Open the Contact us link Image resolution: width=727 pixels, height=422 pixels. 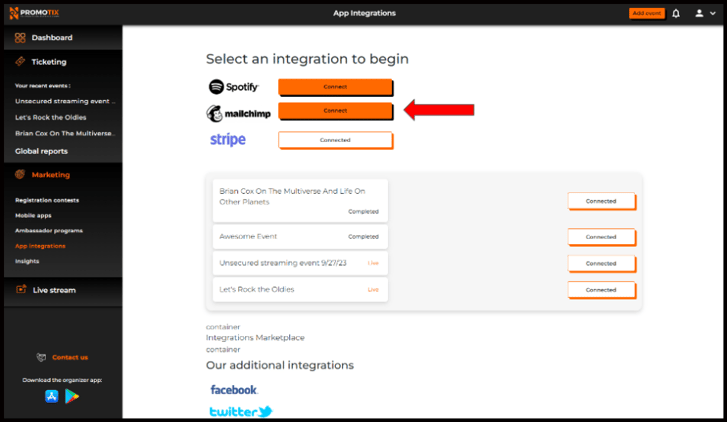pyautogui.click(x=69, y=357)
